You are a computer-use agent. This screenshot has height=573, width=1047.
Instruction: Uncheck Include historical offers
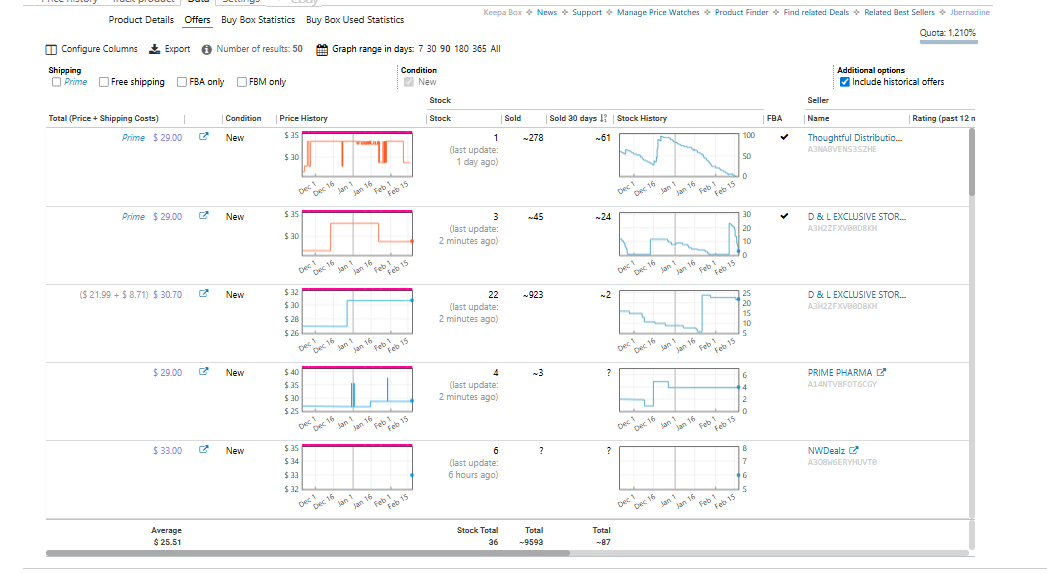[x=845, y=82]
